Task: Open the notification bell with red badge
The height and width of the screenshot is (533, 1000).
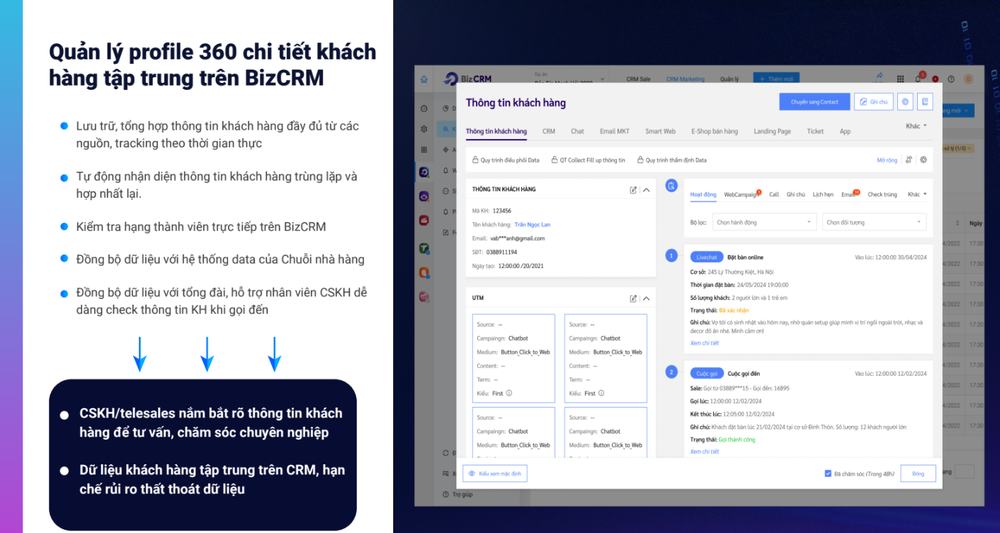Action: [x=919, y=78]
